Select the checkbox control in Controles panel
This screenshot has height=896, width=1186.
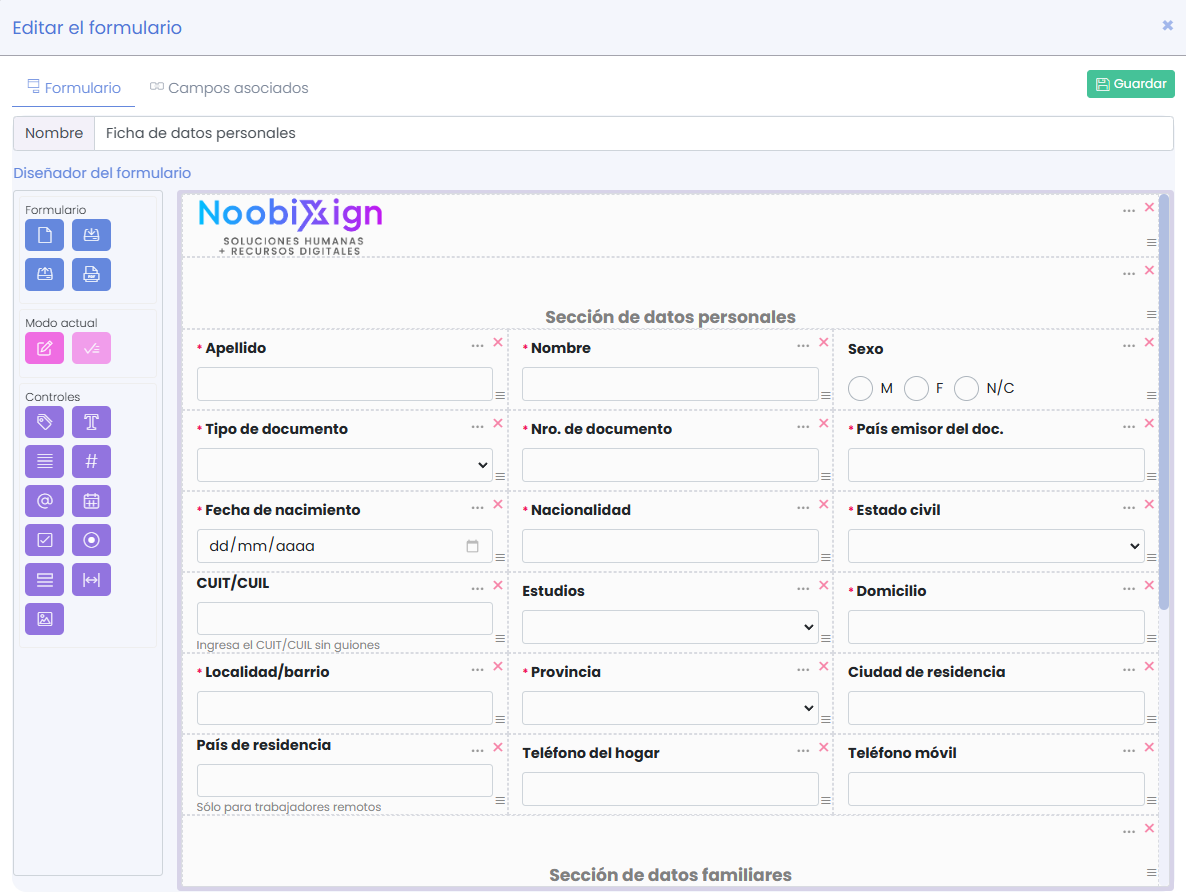(x=44, y=540)
